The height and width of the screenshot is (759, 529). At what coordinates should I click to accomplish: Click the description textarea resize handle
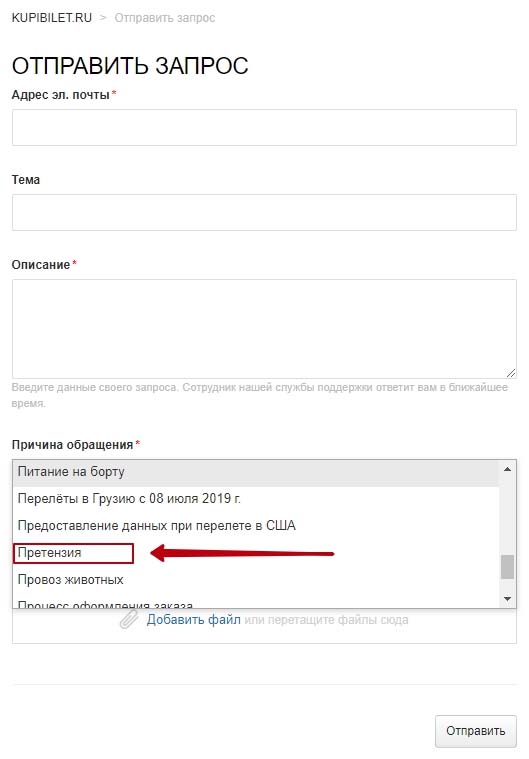click(x=511, y=372)
